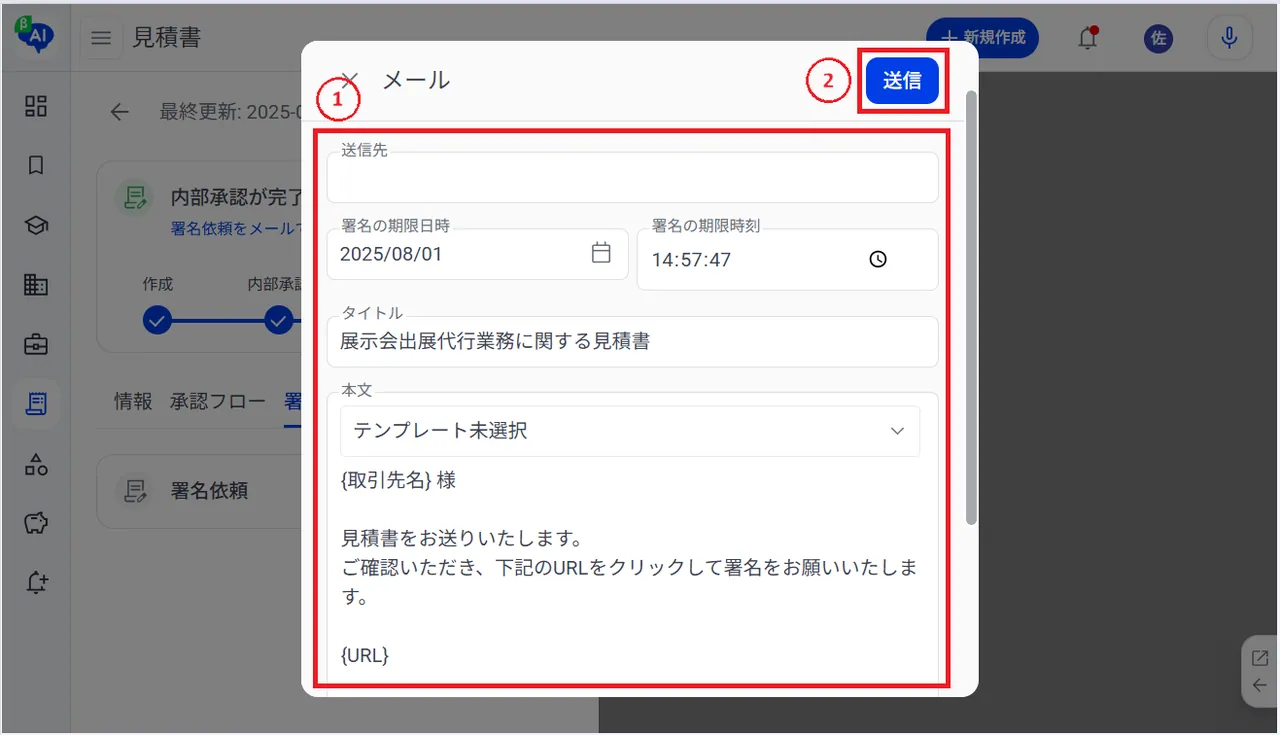Click the open-in-new-window icon at bottom right
Image resolution: width=1280 pixels, height=735 pixels.
tap(1260, 658)
